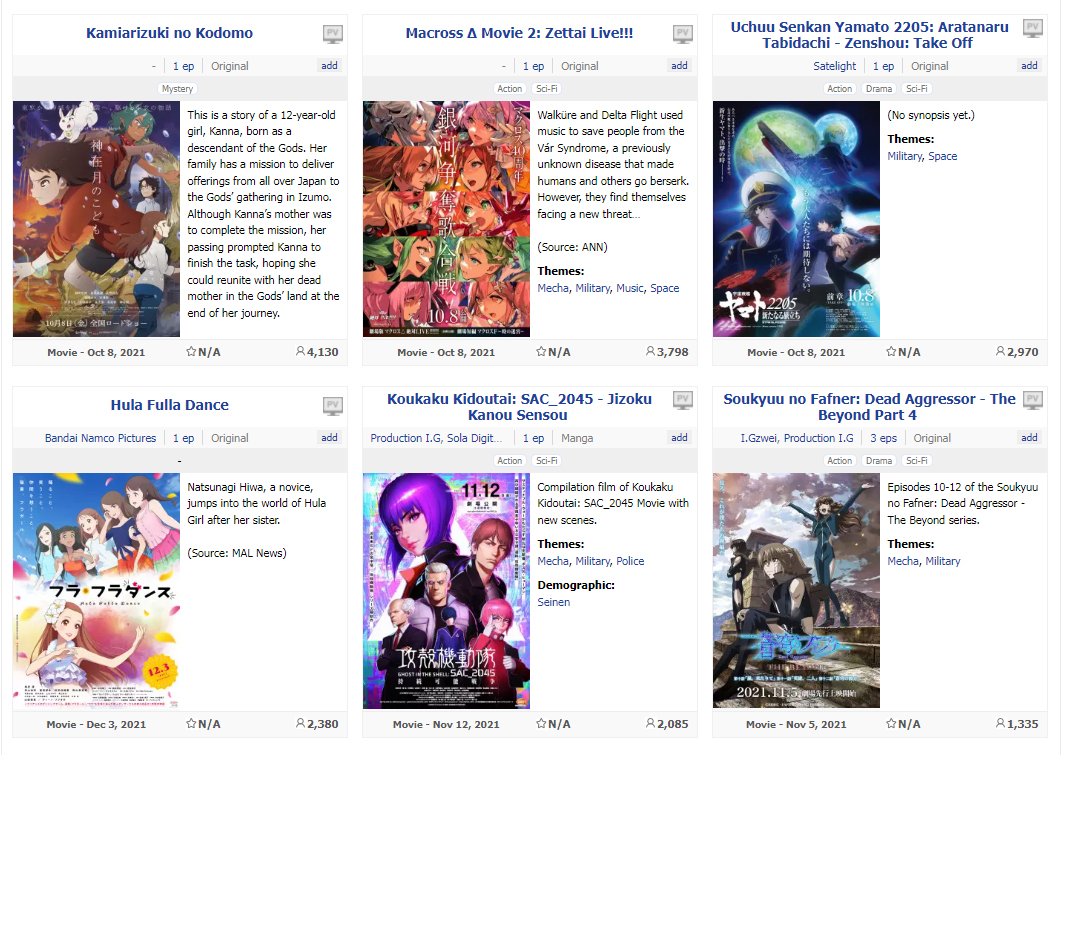Add Soukyuu no Fafner to list

click(1029, 438)
